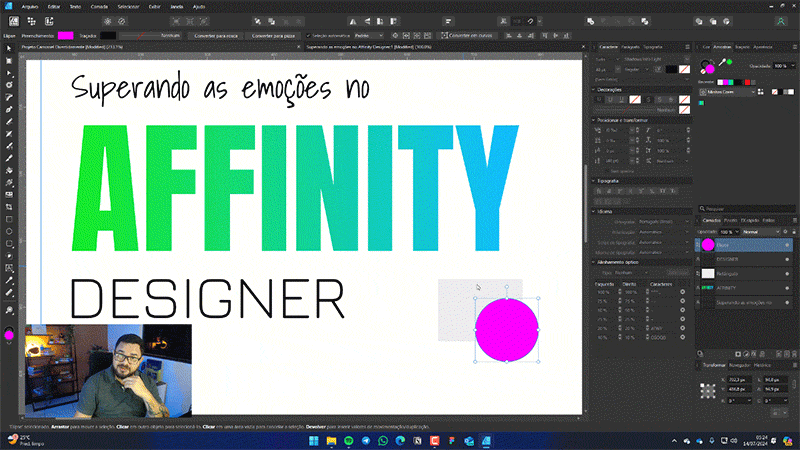
Task: Click the Converter em curvas button
Action: coord(467,36)
